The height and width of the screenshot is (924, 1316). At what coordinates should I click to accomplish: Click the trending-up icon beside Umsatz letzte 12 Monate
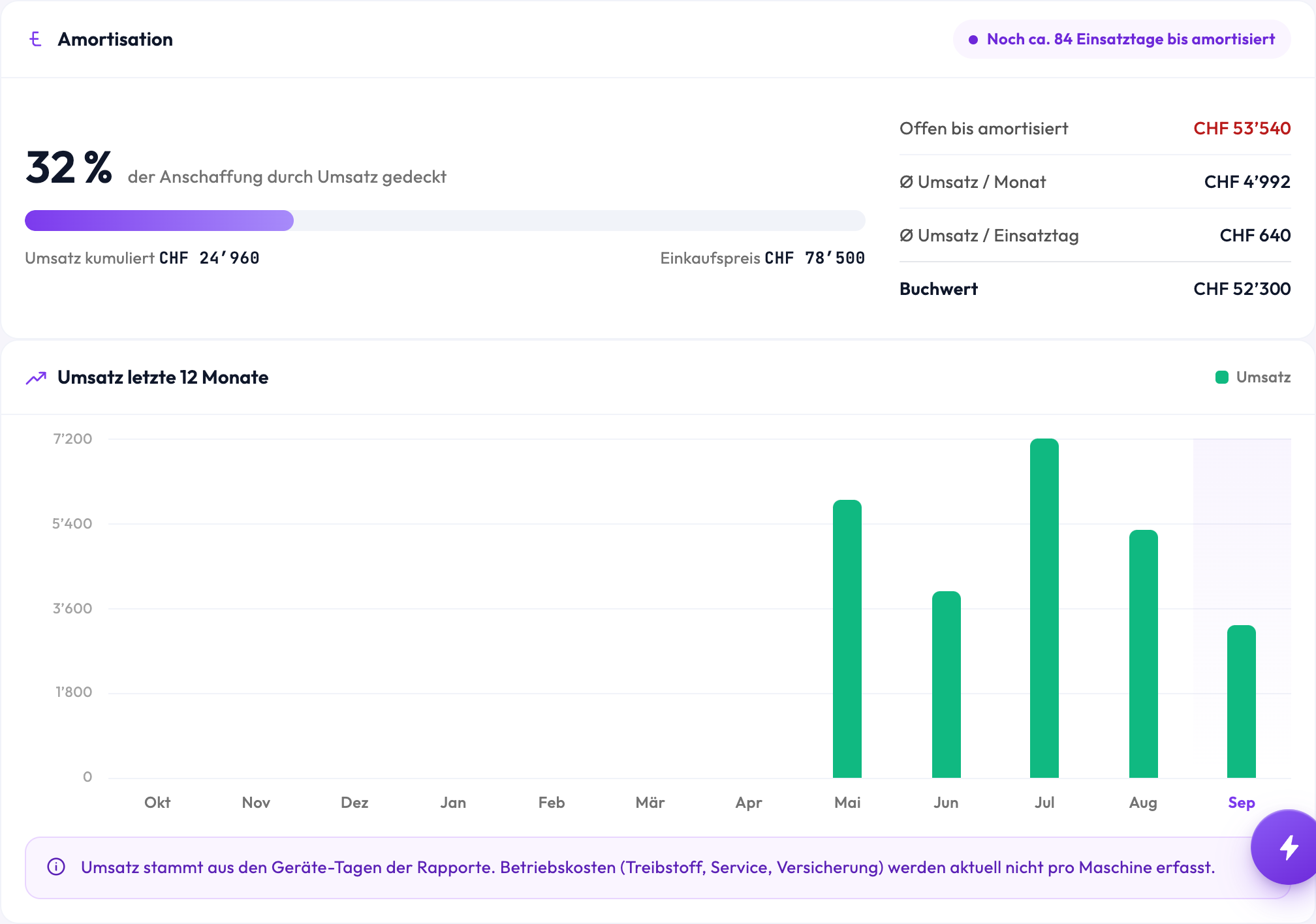point(36,378)
